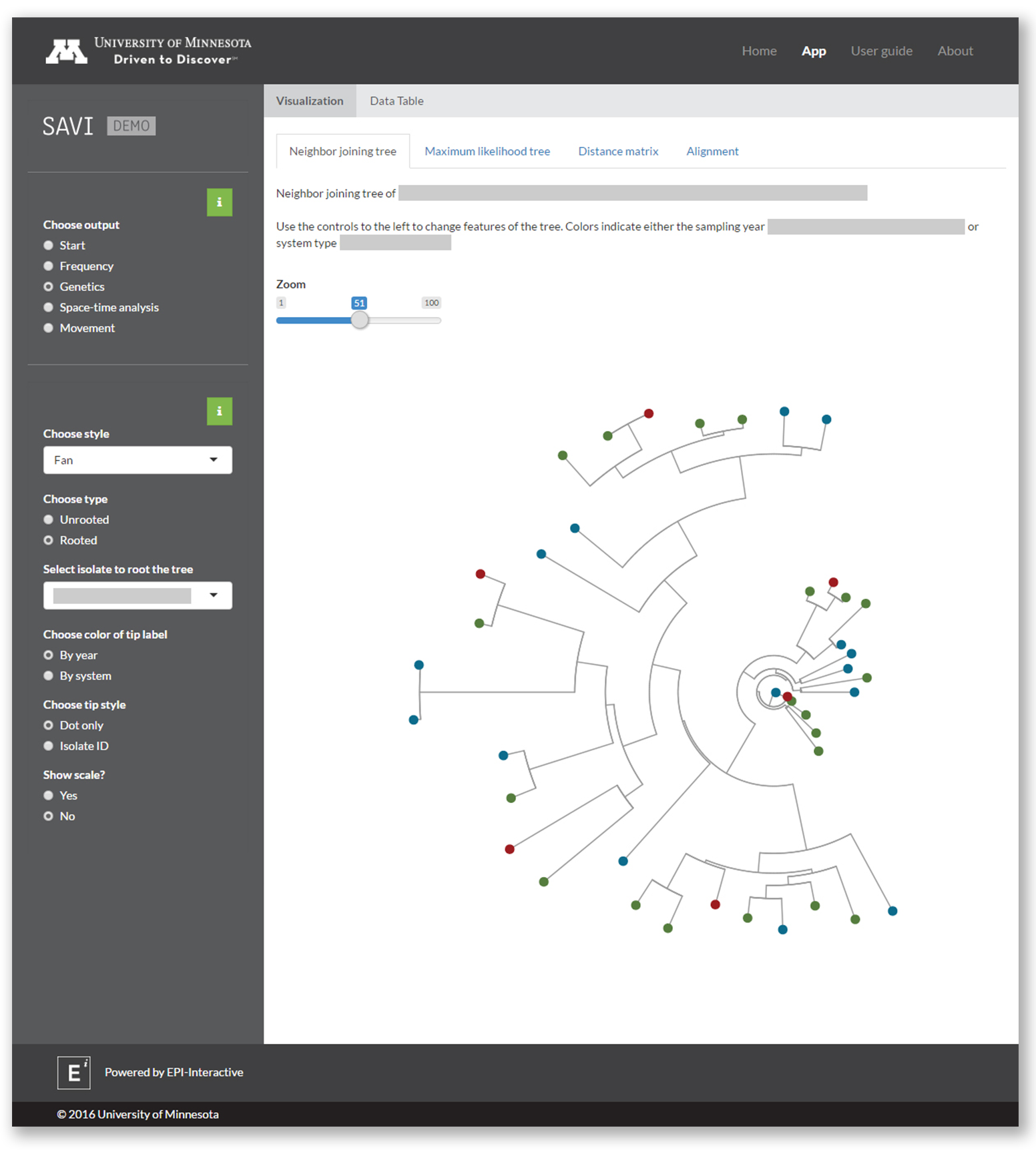The height and width of the screenshot is (1152, 1036).
Task: Click the DEMO badge next to SAVI
Action: point(132,126)
